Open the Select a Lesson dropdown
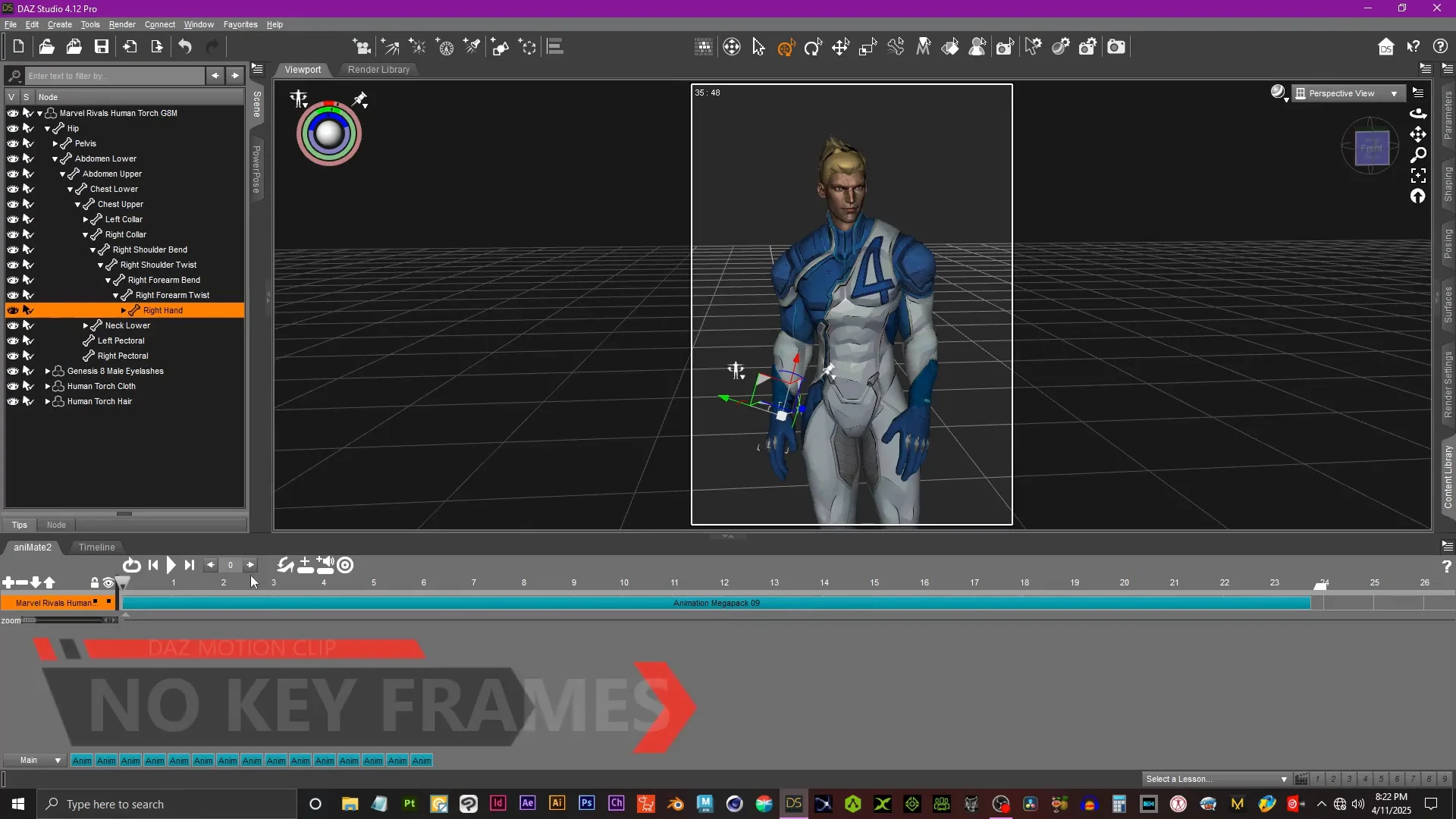The image size is (1456, 819). click(x=1216, y=779)
